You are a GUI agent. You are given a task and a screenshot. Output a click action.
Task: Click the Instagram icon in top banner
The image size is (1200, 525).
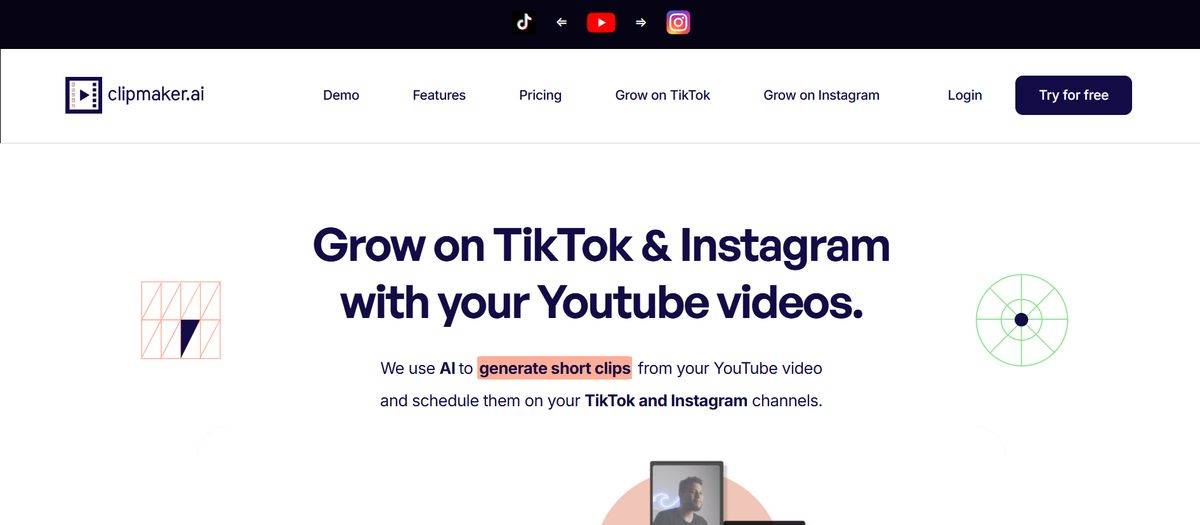point(678,22)
